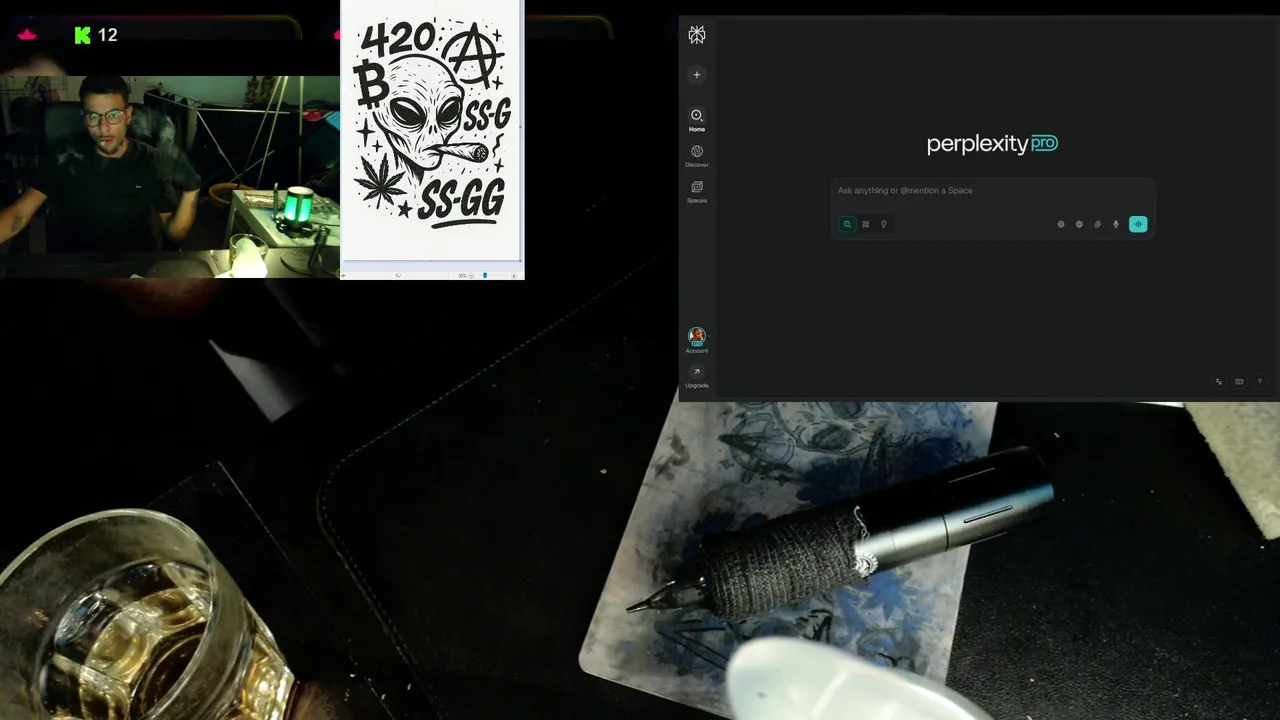The height and width of the screenshot is (720, 1280).
Task: Click the webcam feed thumbnail
Action: (x=170, y=176)
